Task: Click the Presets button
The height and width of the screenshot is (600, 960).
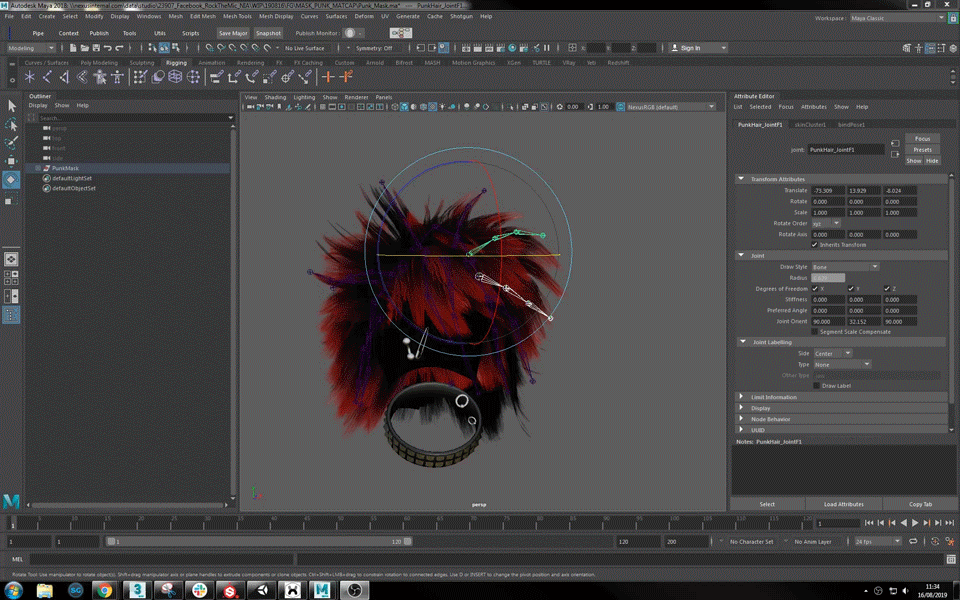Action: point(923,150)
